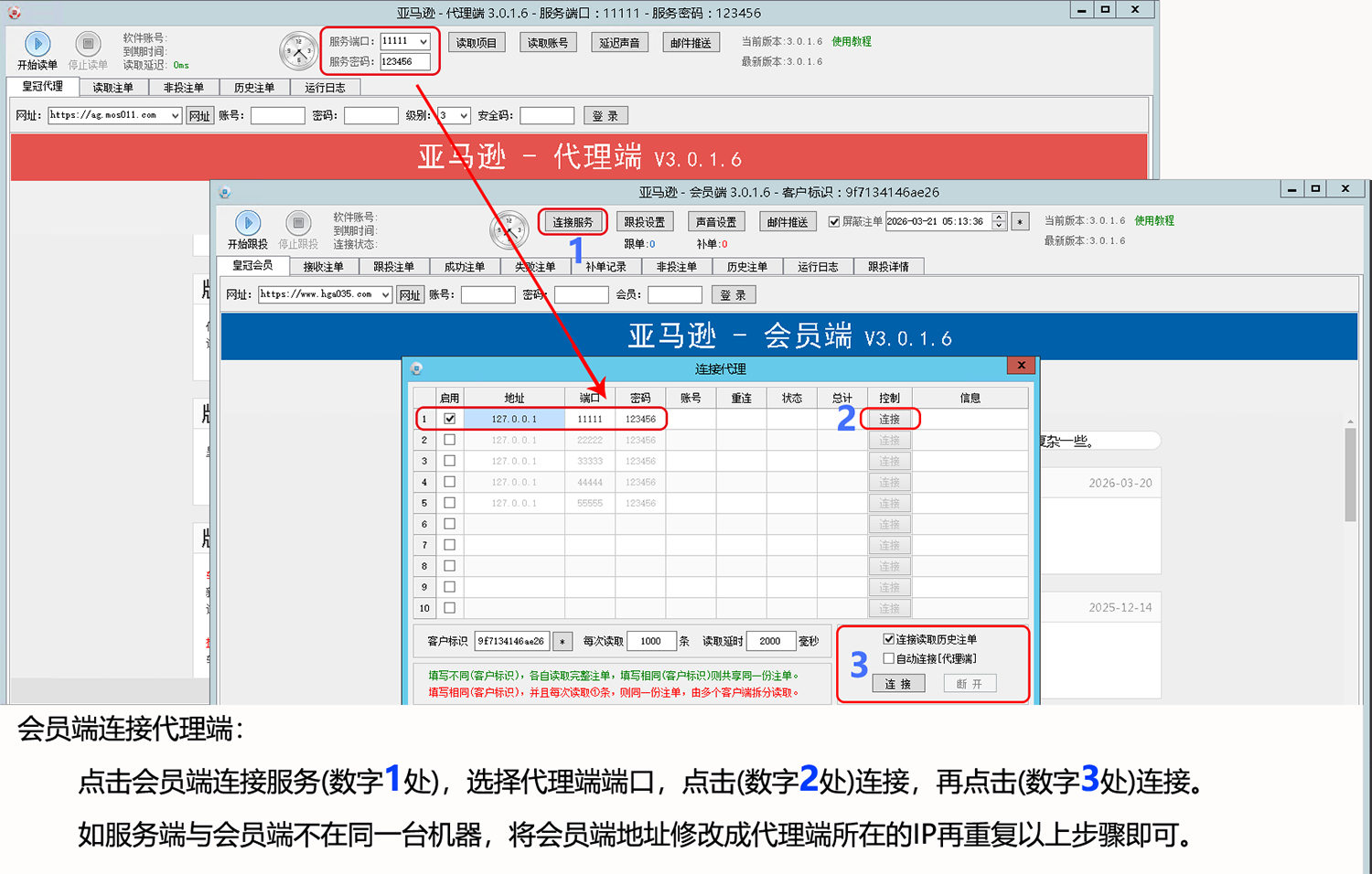Uncheck the enable checkbox for row 1
The image size is (1372, 874).
[x=449, y=419]
